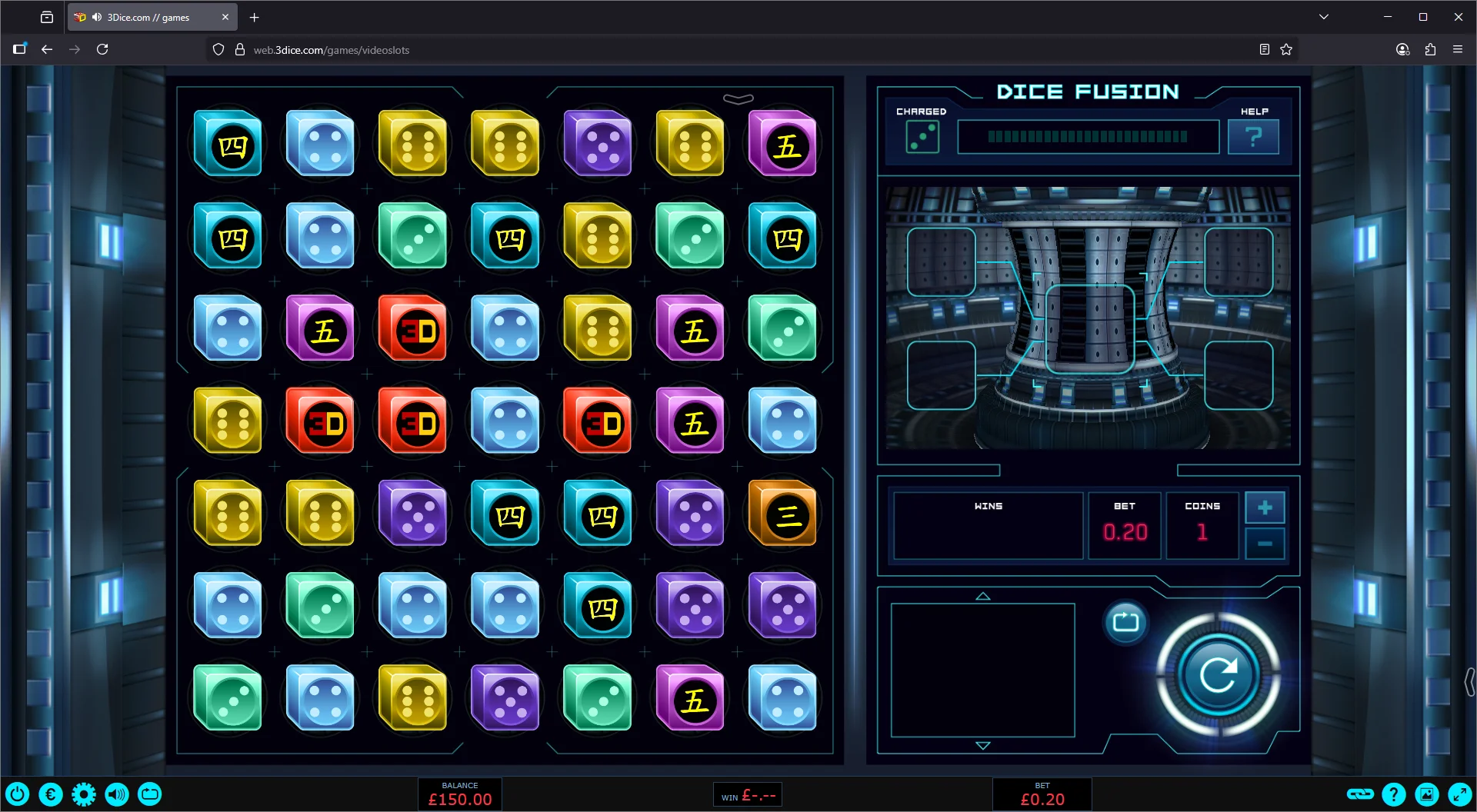1477x812 pixels.
Task: Expand the side handle at right edge
Action: tap(1469, 682)
